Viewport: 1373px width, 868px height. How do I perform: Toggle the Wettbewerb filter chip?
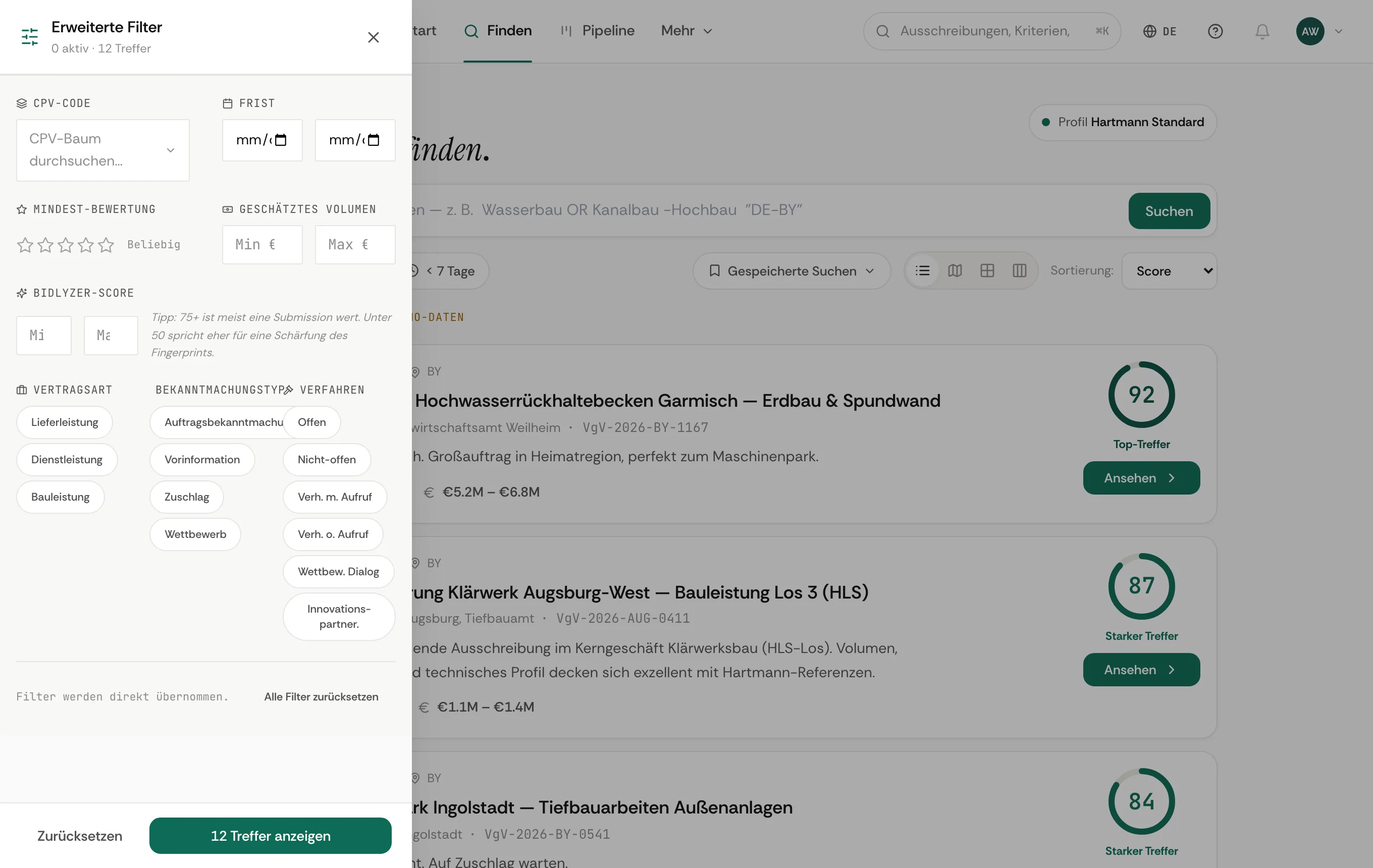pos(195,534)
